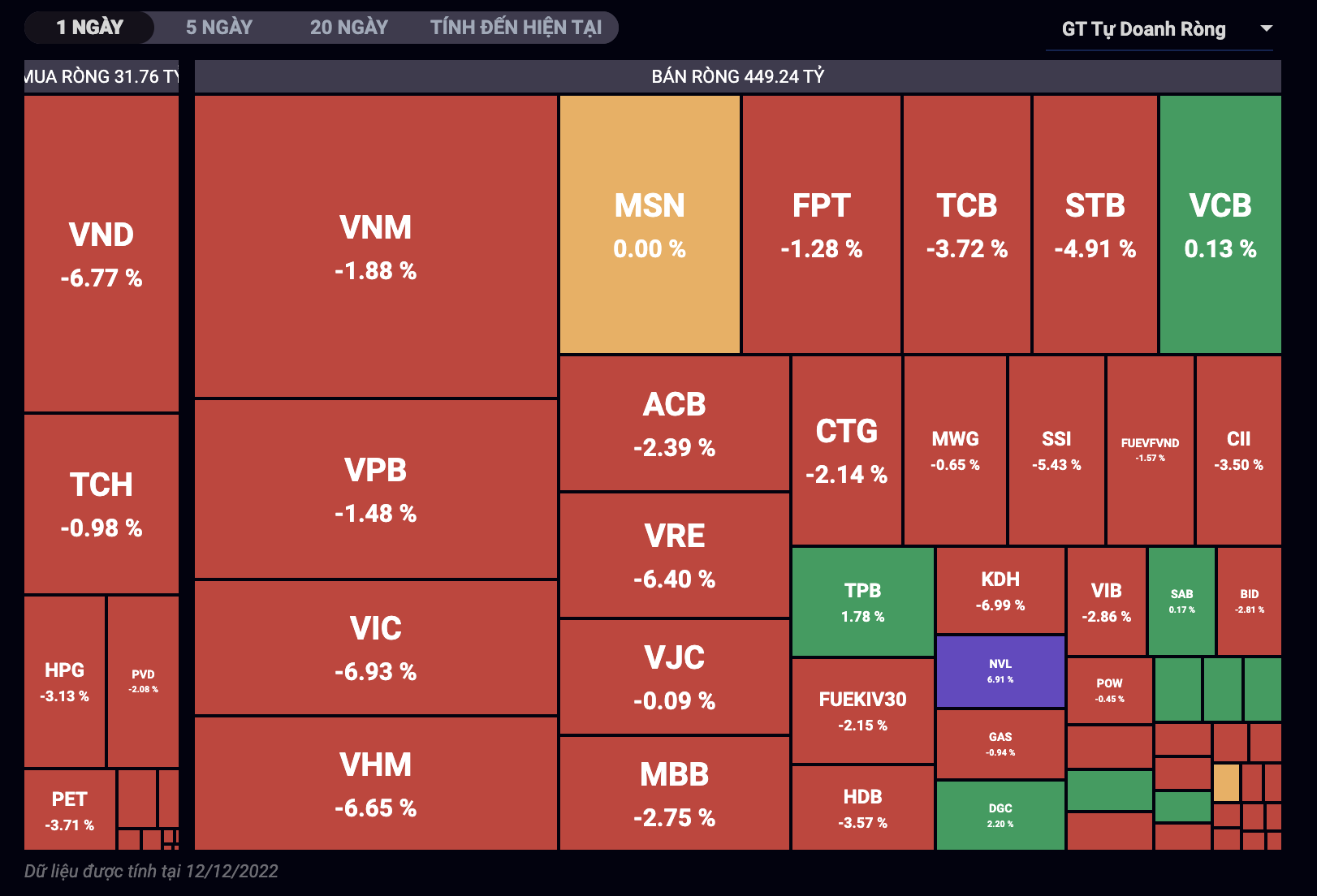Screen dimensions: 1317x896
Task: Click the green TPB 1.78 % tile
Action: pos(862,602)
